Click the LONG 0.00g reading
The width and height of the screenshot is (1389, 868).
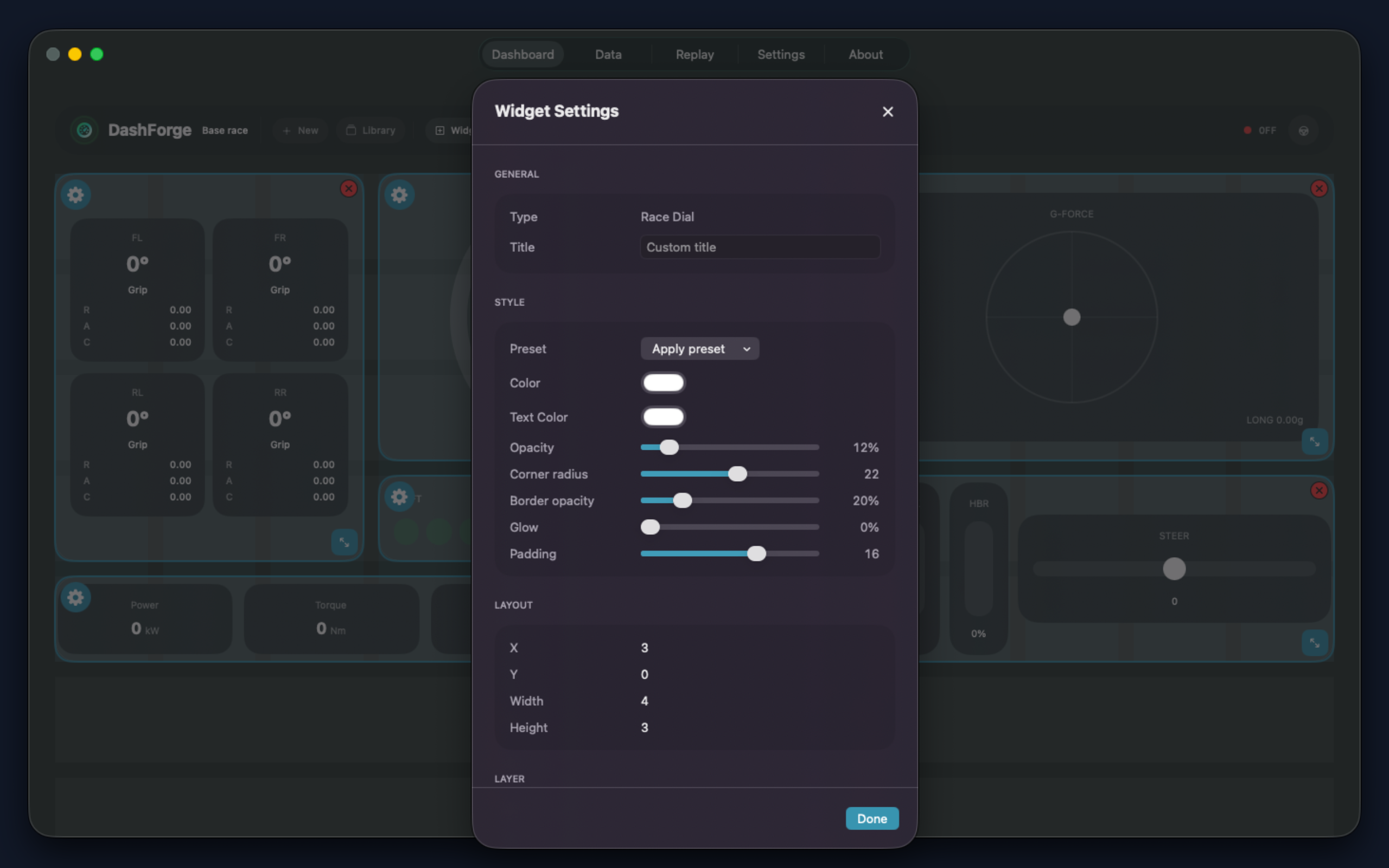point(1273,420)
